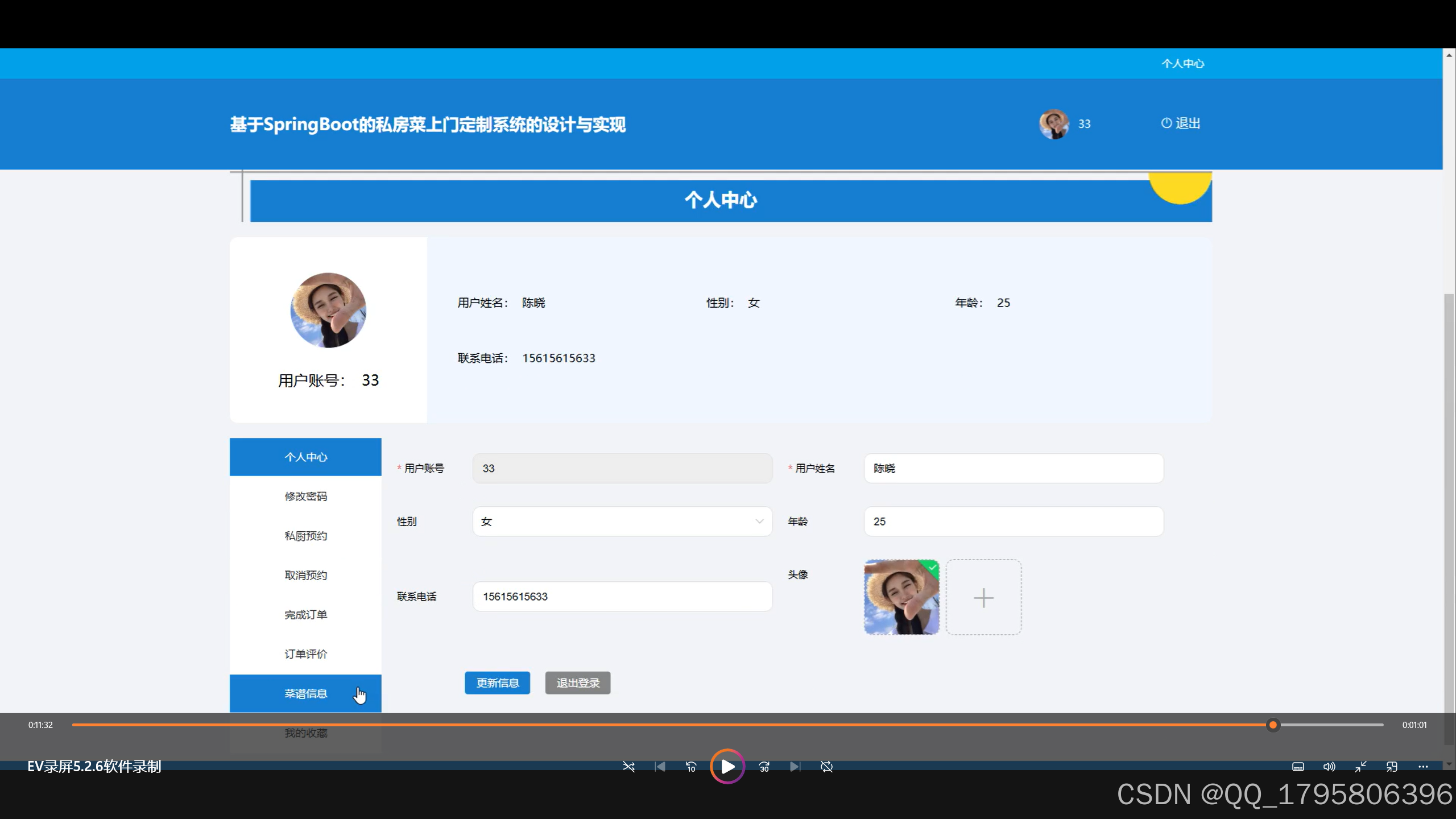Click 用户账号: 33 under the profile photo

coord(328,380)
